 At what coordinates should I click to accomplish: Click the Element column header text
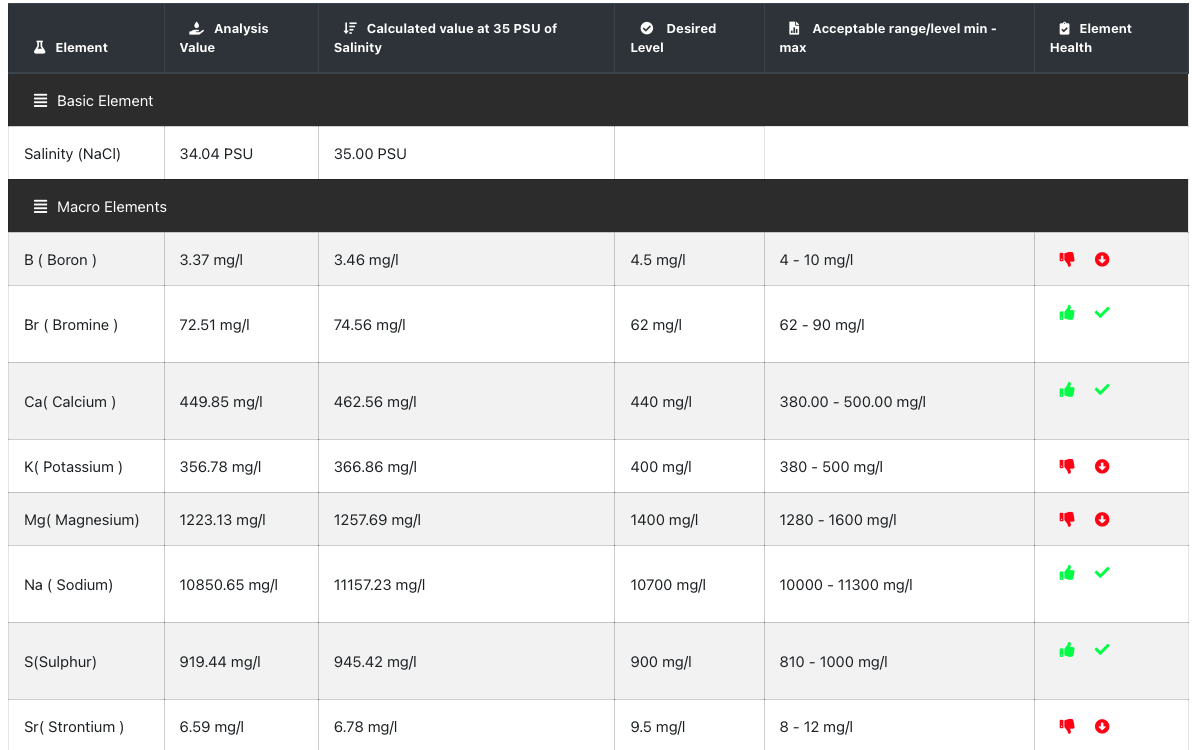tap(81, 47)
